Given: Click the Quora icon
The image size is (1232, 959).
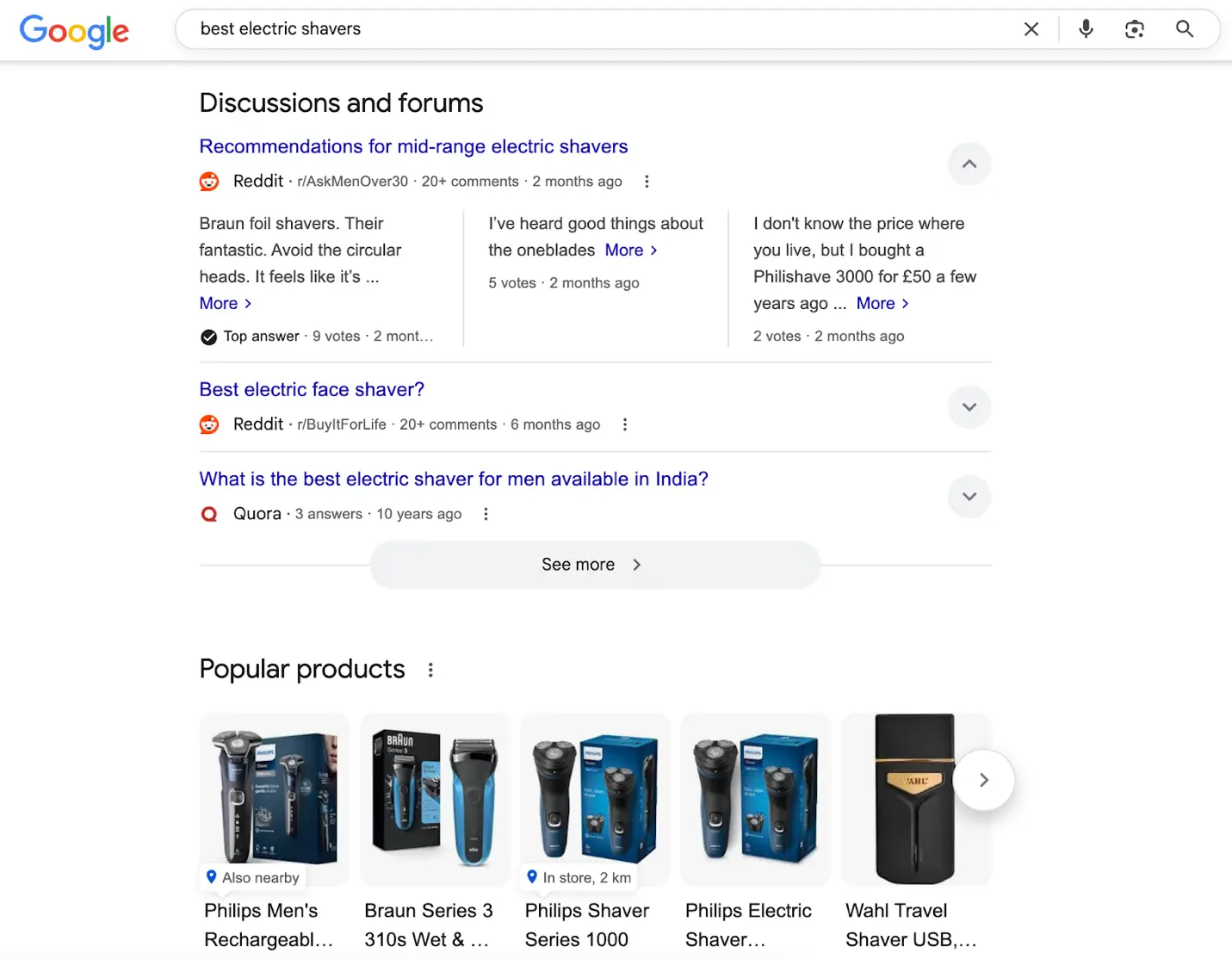Looking at the screenshot, I should (x=209, y=514).
